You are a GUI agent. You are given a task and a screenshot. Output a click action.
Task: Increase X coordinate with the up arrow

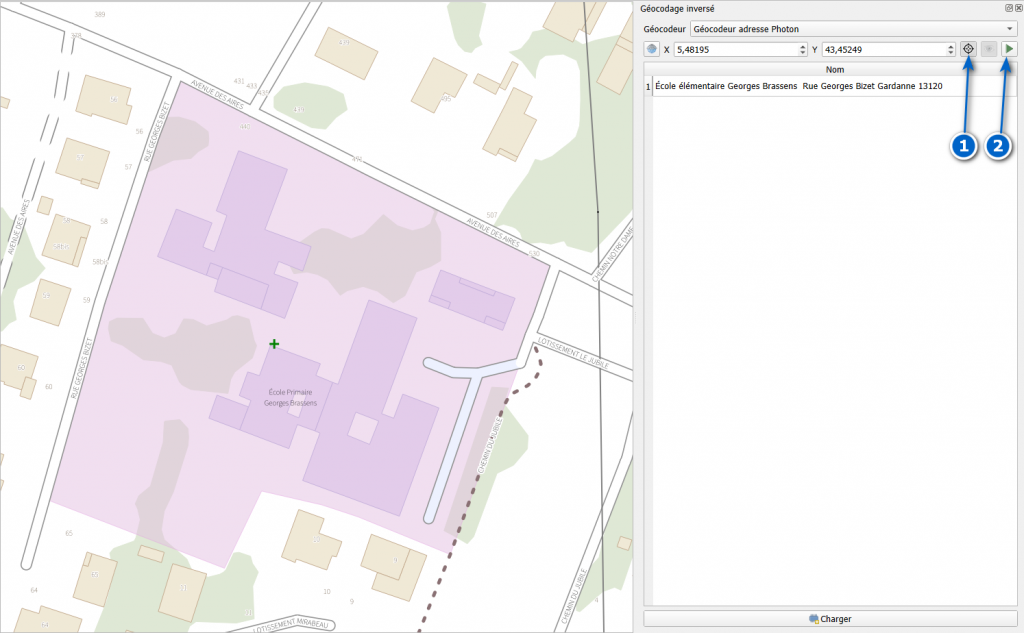point(803,46)
